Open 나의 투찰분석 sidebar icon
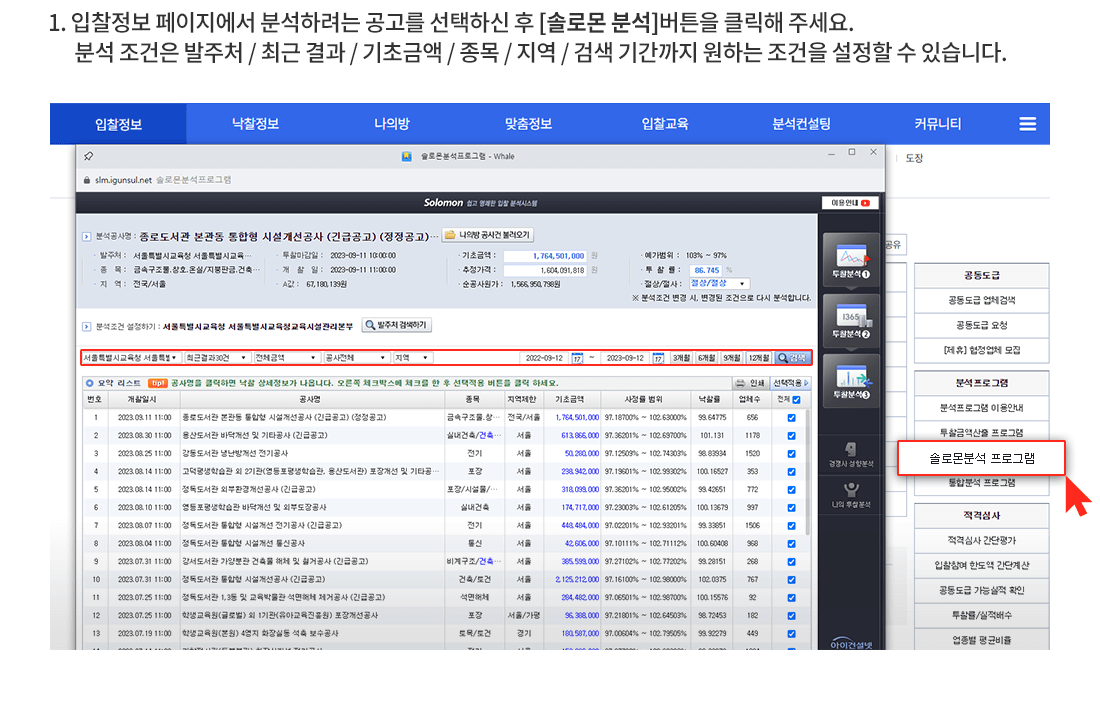Image resolution: width=1100 pixels, height=720 pixels. pos(851,495)
